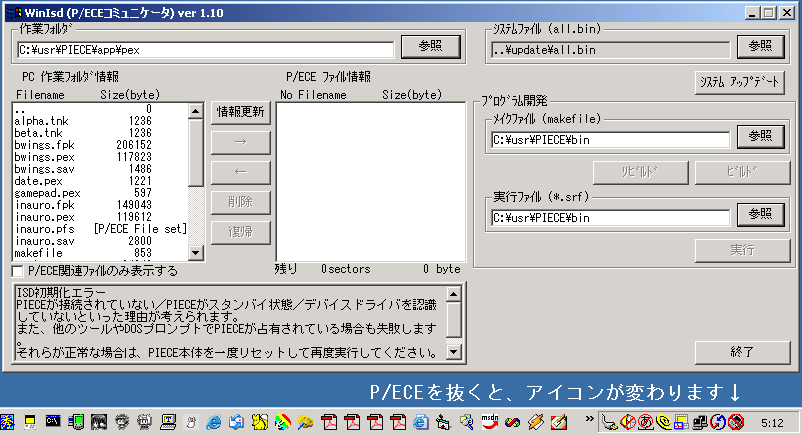The width and height of the screenshot is (802, 435).
Task: Select makefile in the file list
Action: (x=101, y=253)
